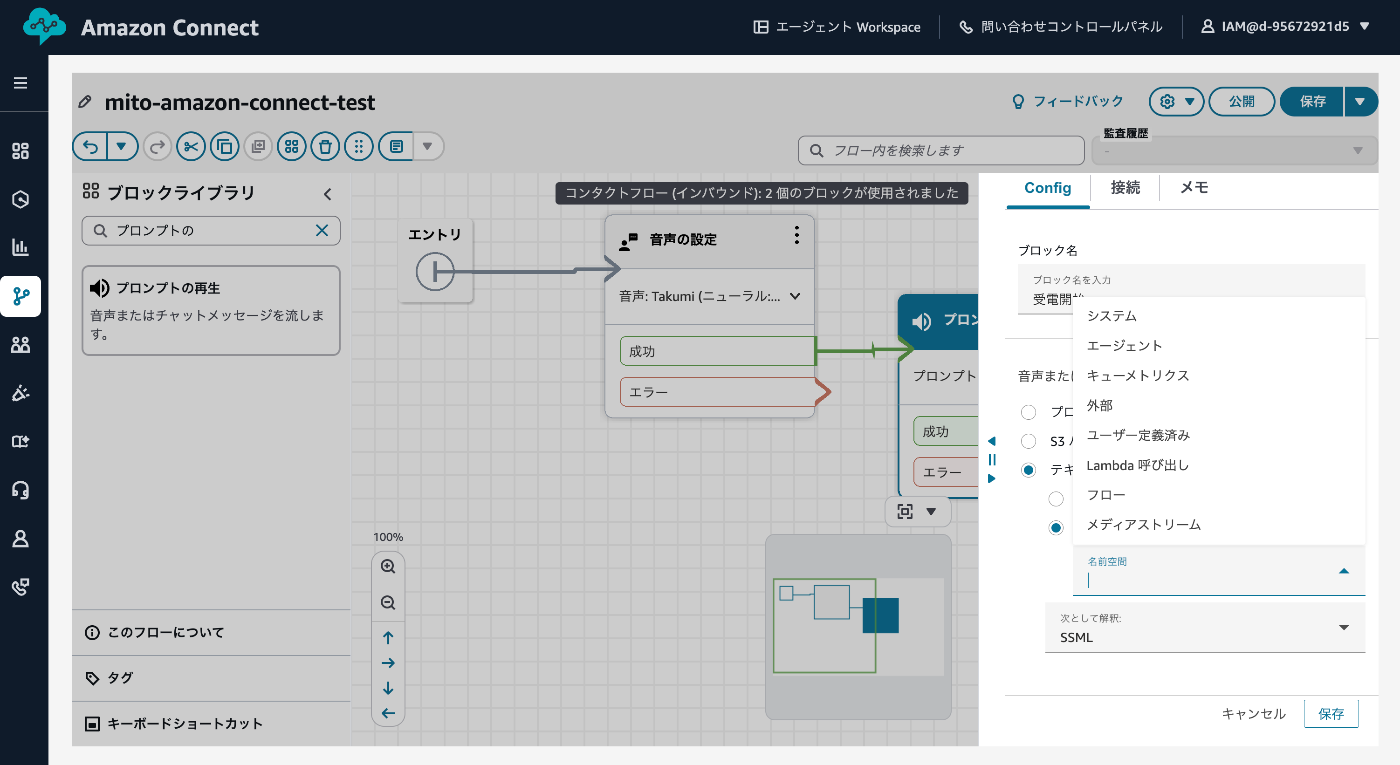Collapse the ブロックライブラリ panel
Viewport: 1400px width, 765px height.
[327, 194]
